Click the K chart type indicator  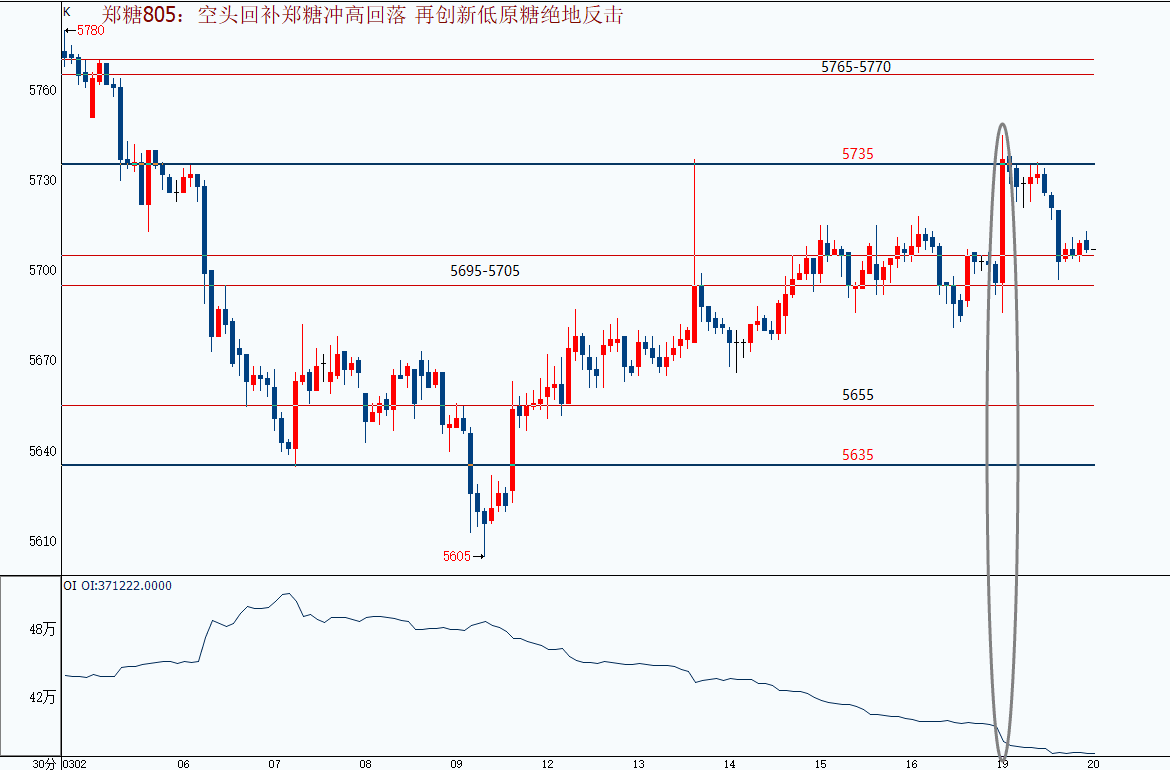[66, 11]
